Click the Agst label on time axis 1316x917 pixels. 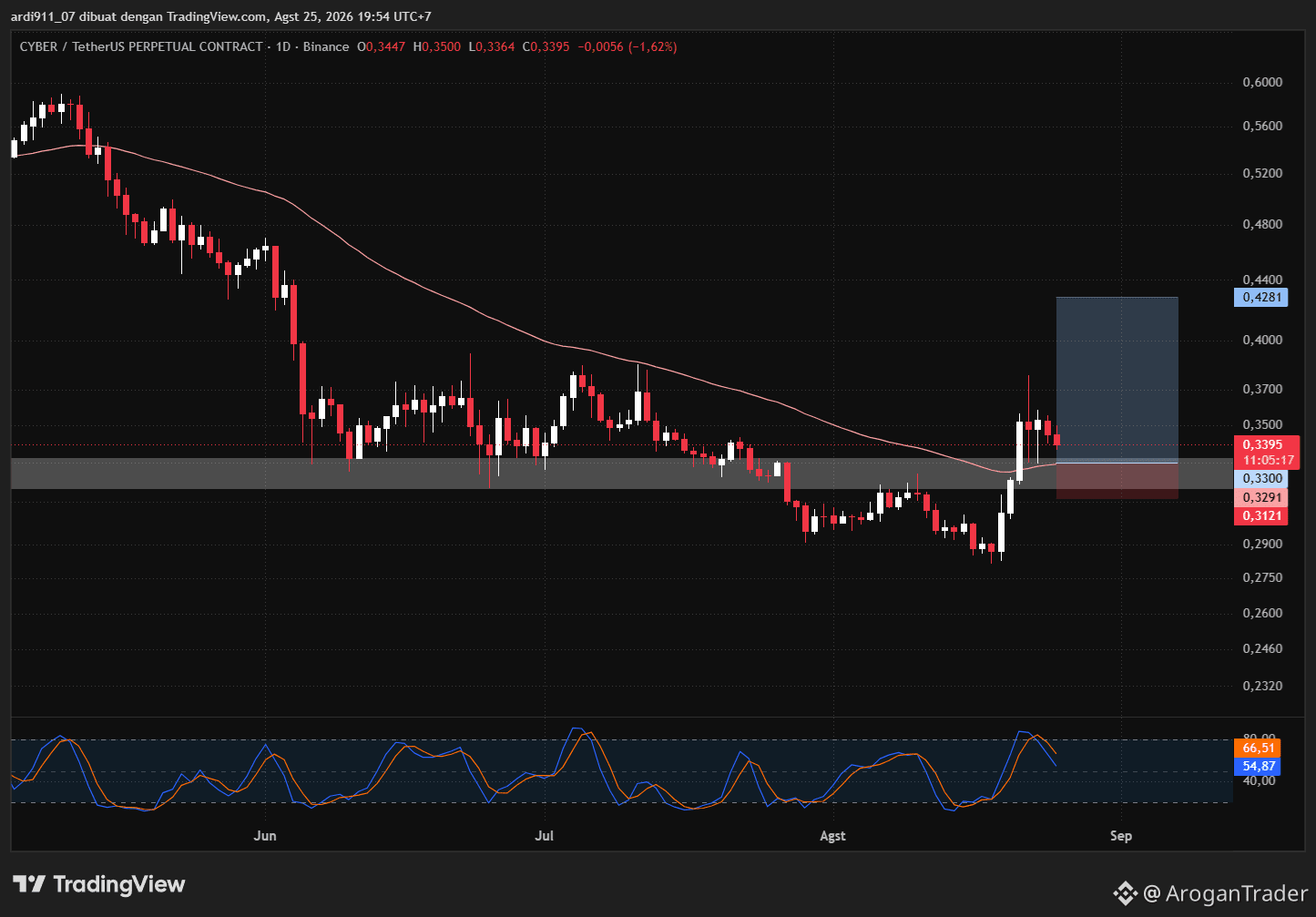click(x=832, y=836)
